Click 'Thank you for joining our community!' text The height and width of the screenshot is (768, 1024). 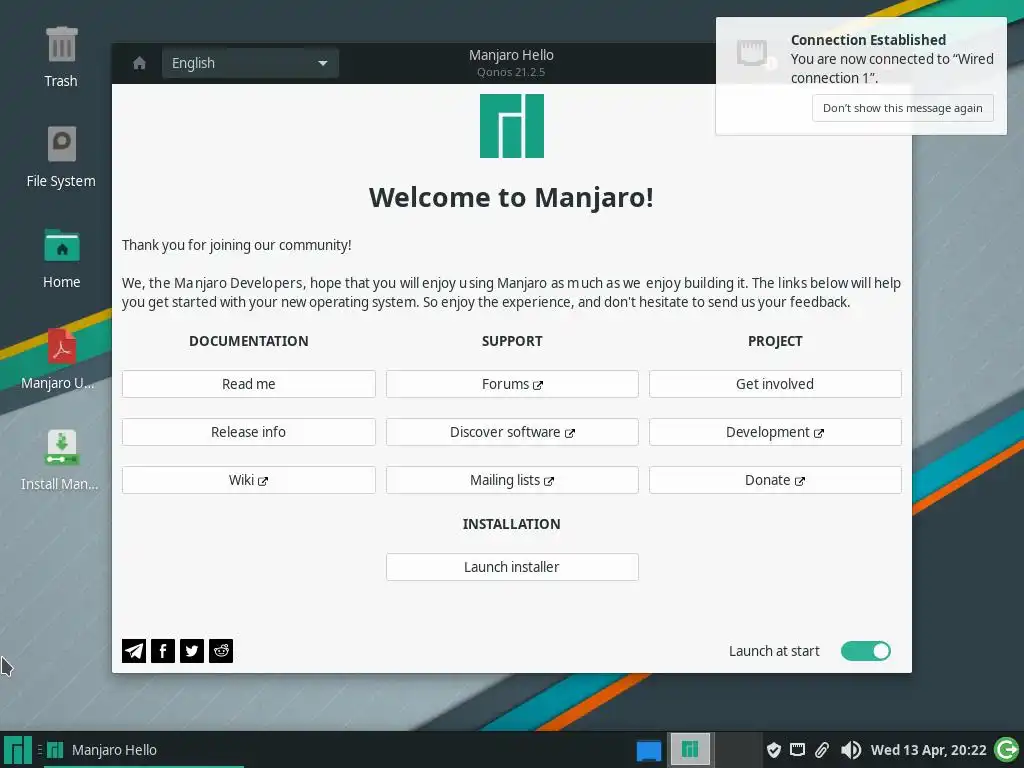tap(236, 245)
